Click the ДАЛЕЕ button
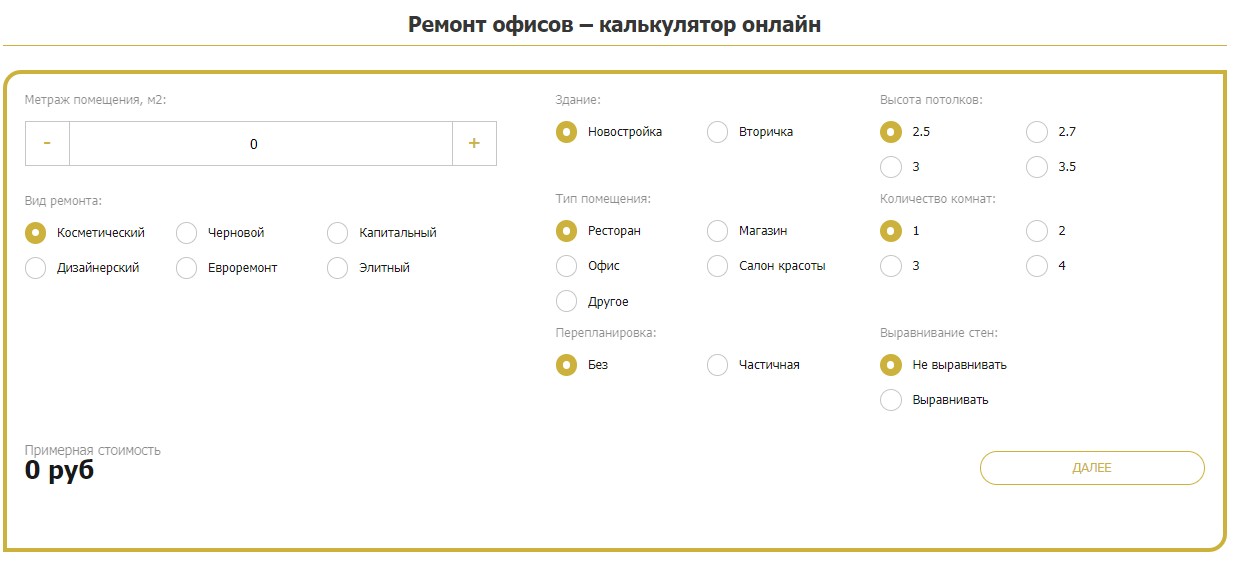Screen dimensions: 1234x563 pos(1092,468)
